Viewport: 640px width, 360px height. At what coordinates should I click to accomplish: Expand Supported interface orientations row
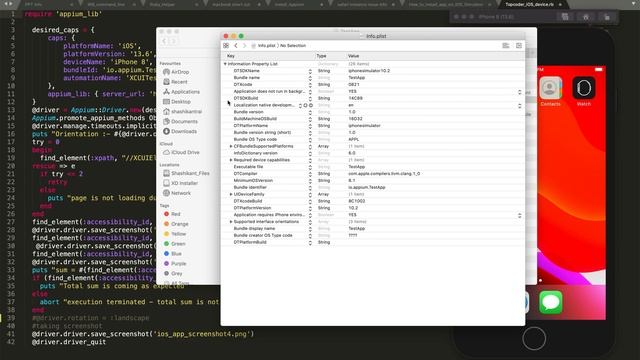[x=231, y=222]
